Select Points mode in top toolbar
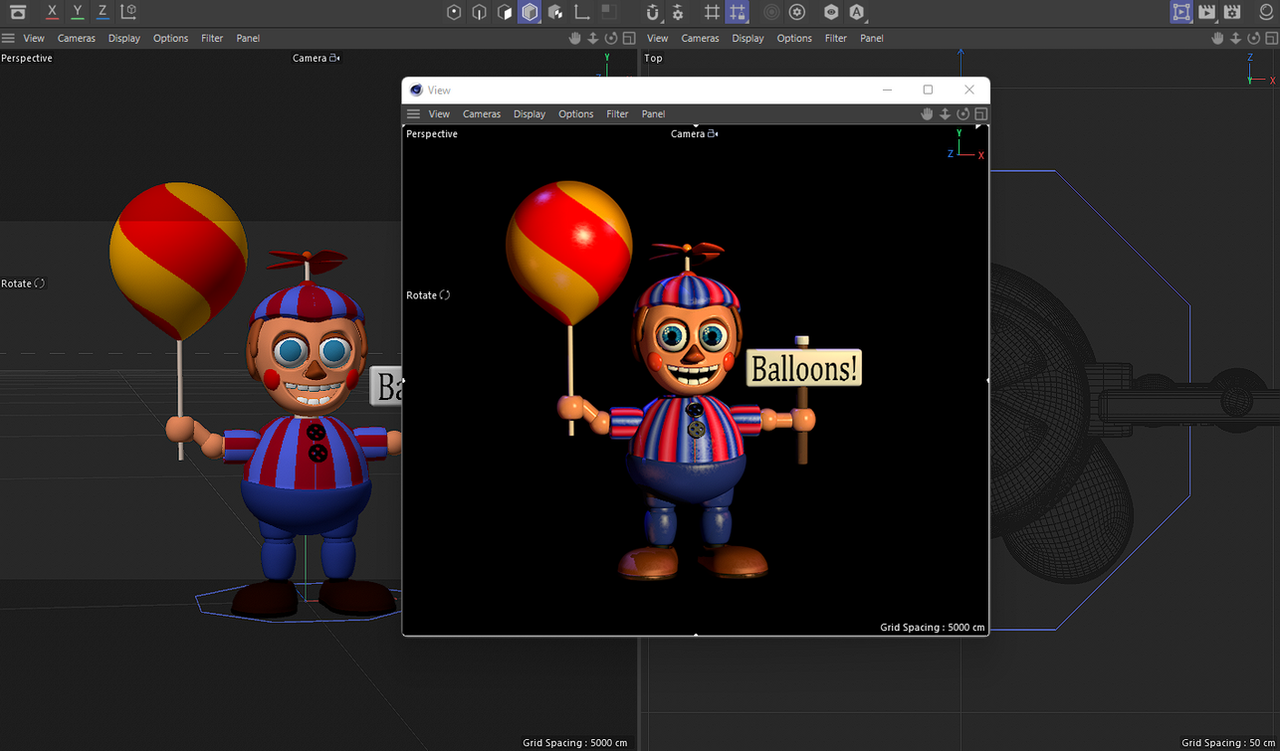Viewport: 1280px width, 751px height. pos(454,12)
